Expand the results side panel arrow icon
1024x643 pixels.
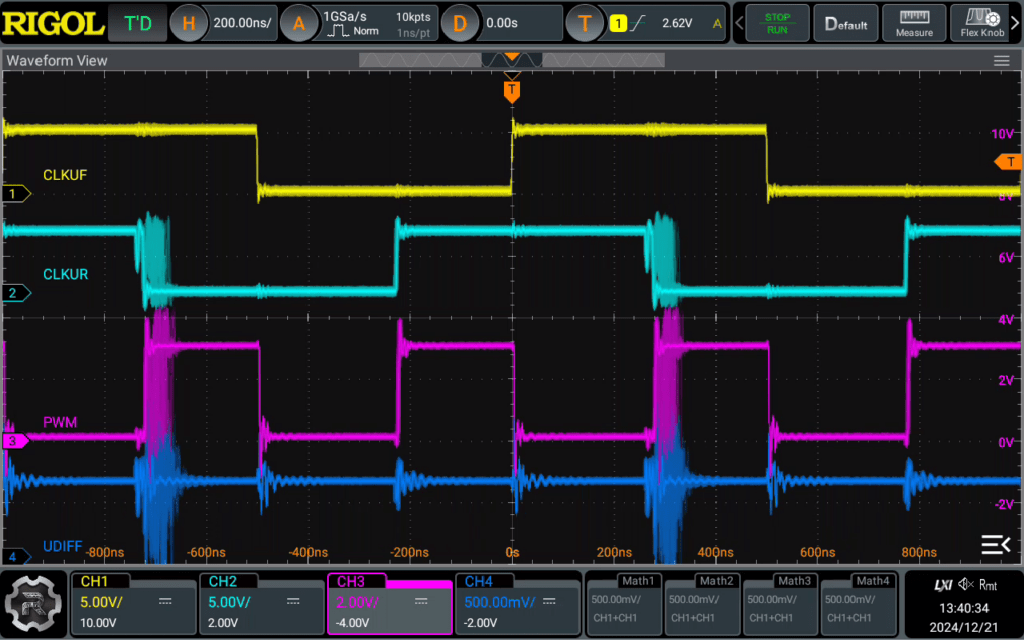(995, 544)
